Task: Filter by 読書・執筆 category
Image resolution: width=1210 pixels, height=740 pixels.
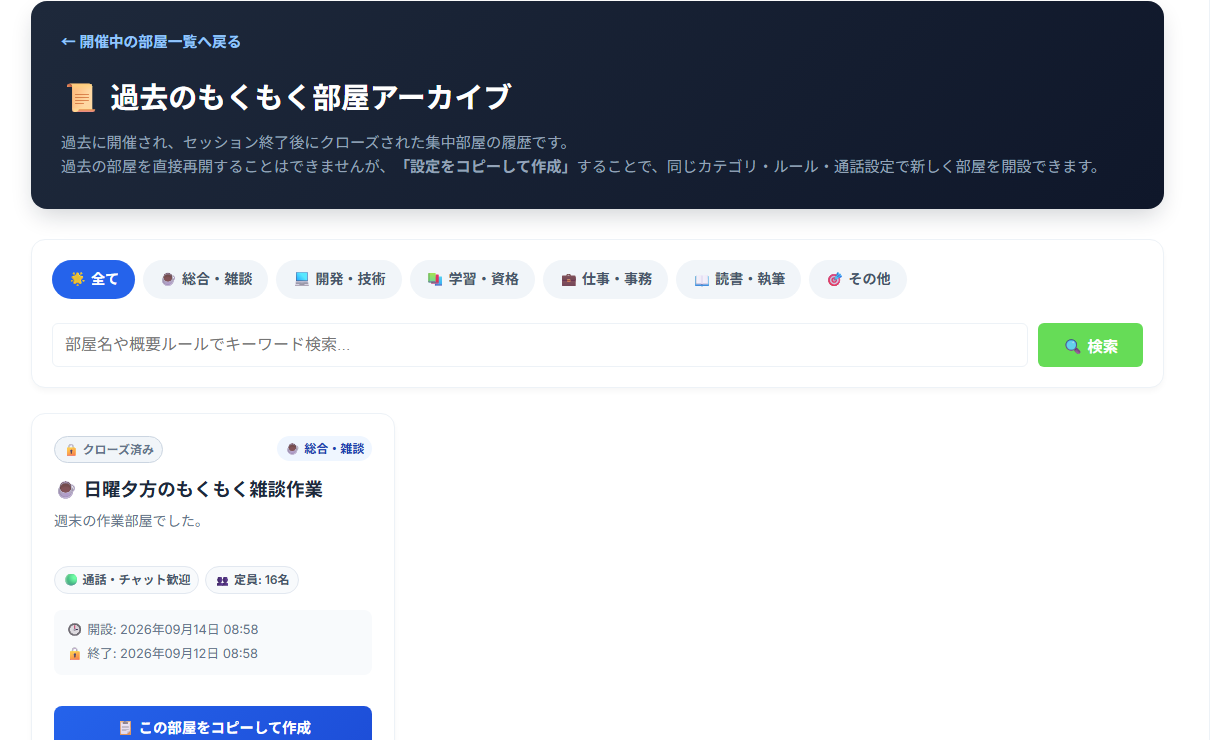Action: (x=738, y=279)
